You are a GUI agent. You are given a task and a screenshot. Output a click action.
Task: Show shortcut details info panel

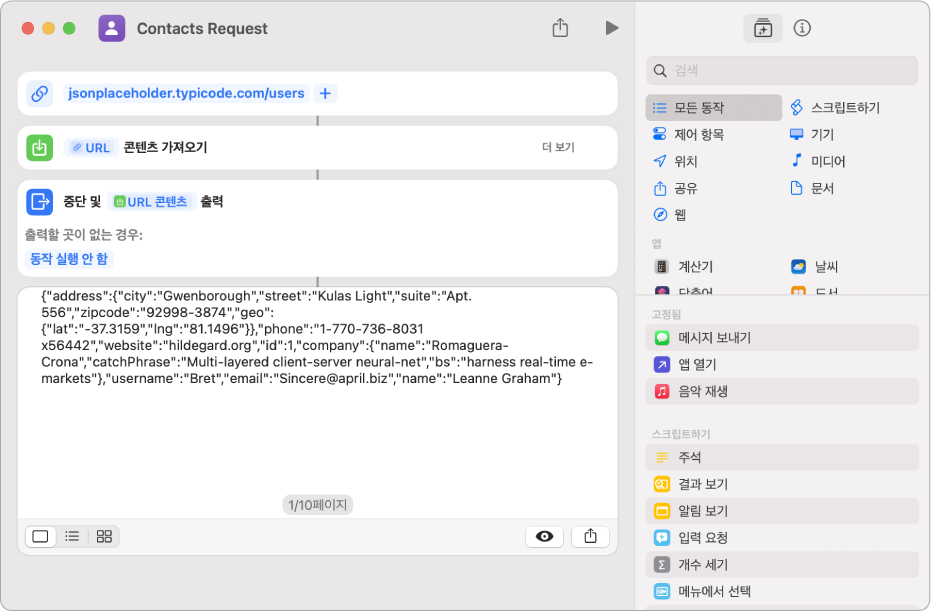[x=802, y=28]
